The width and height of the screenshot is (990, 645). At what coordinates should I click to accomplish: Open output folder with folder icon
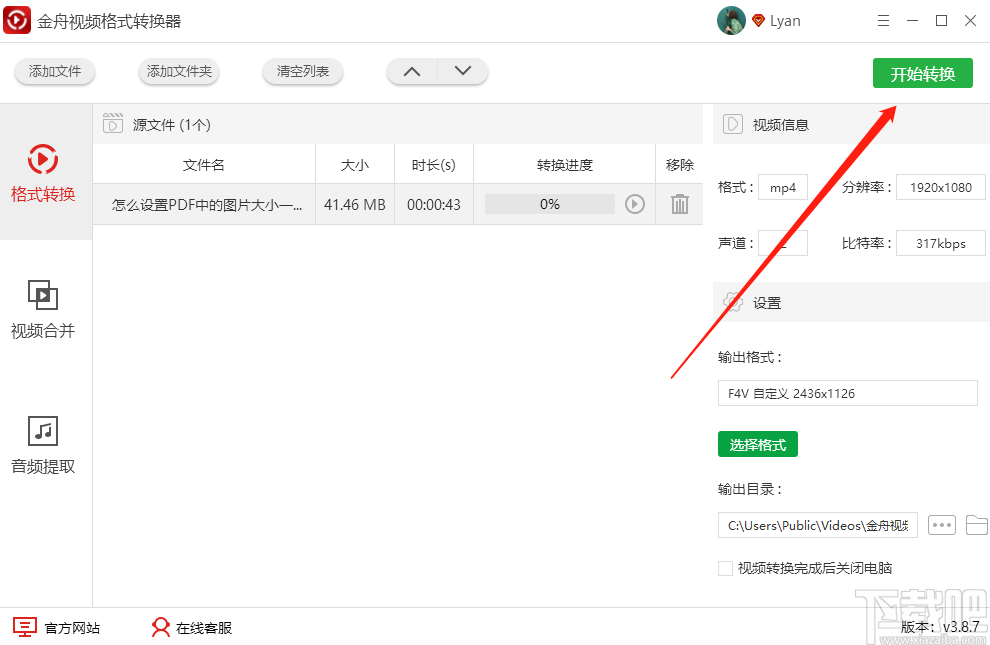pyautogui.click(x=977, y=524)
